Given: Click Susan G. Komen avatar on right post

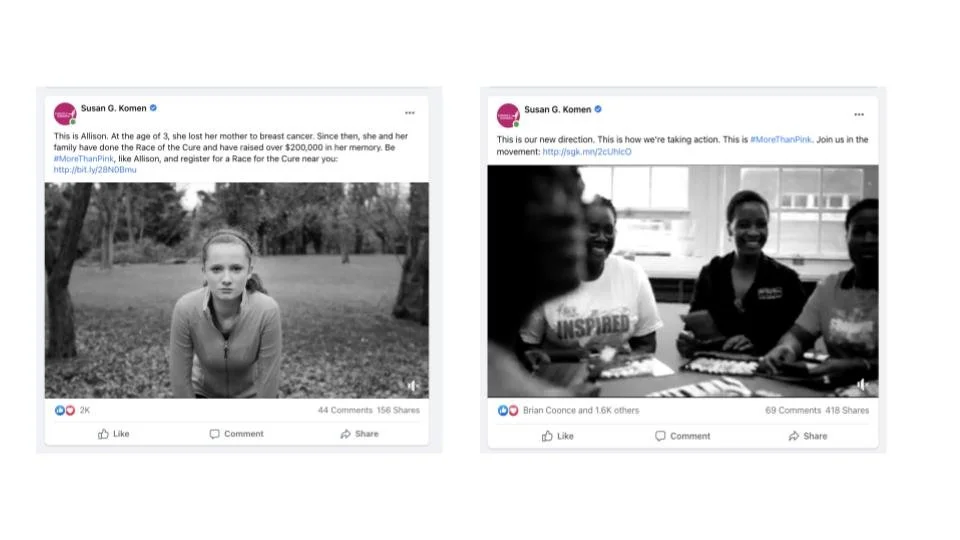Looking at the screenshot, I should [508, 115].
